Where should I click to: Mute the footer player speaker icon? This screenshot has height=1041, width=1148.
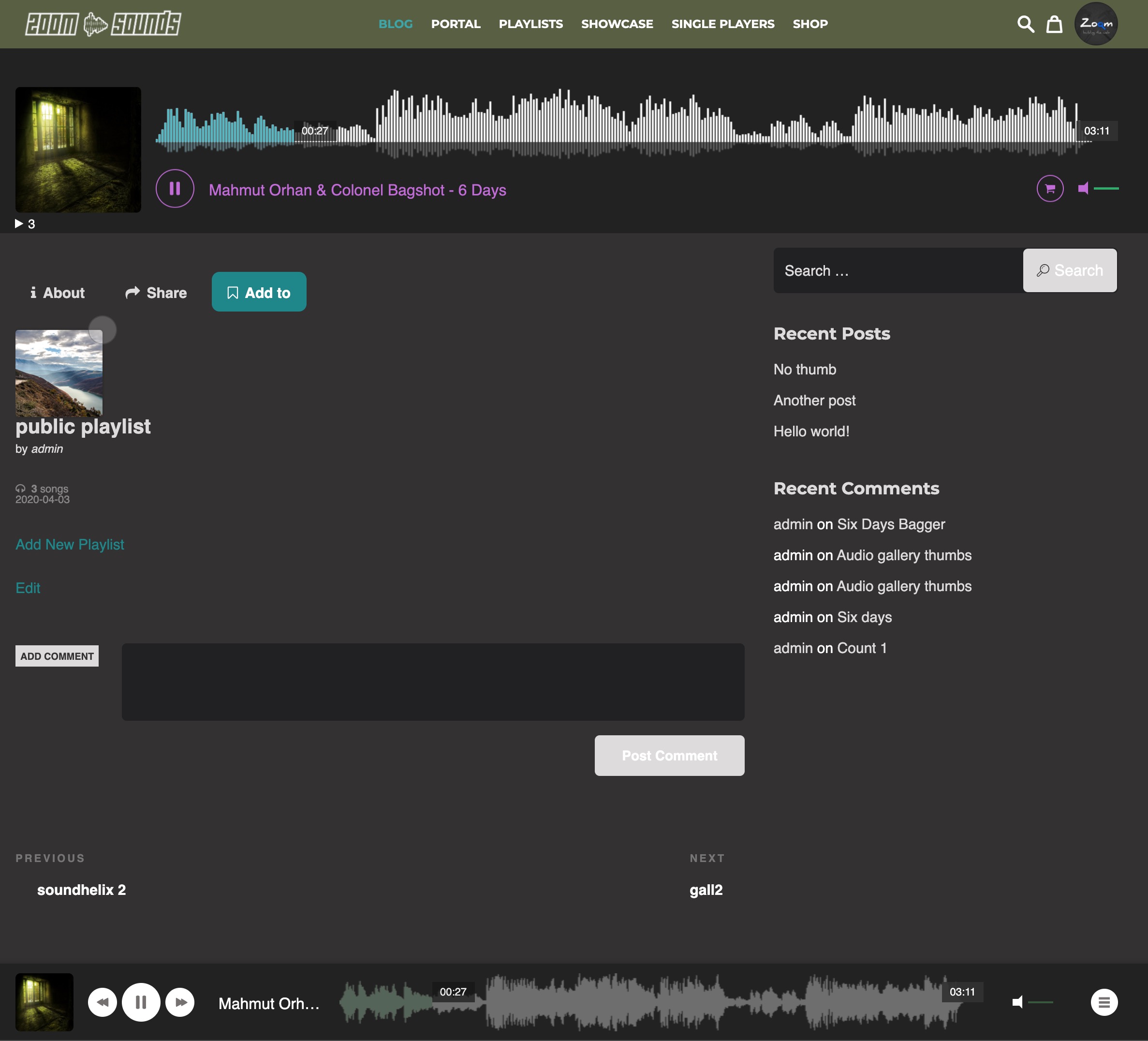click(x=1017, y=1002)
